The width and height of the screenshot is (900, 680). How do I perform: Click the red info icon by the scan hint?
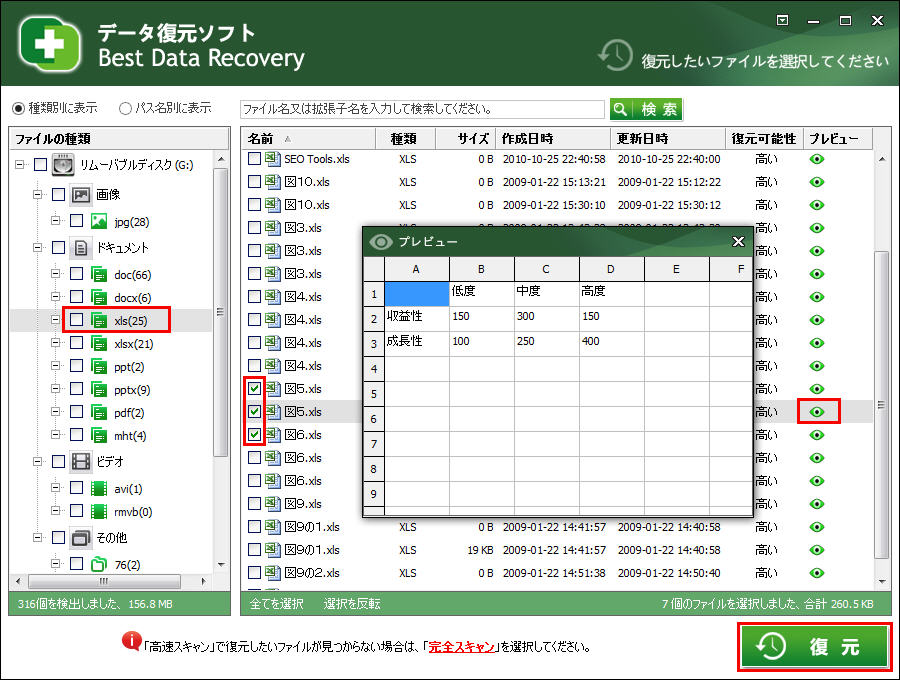pyautogui.click(x=131, y=641)
